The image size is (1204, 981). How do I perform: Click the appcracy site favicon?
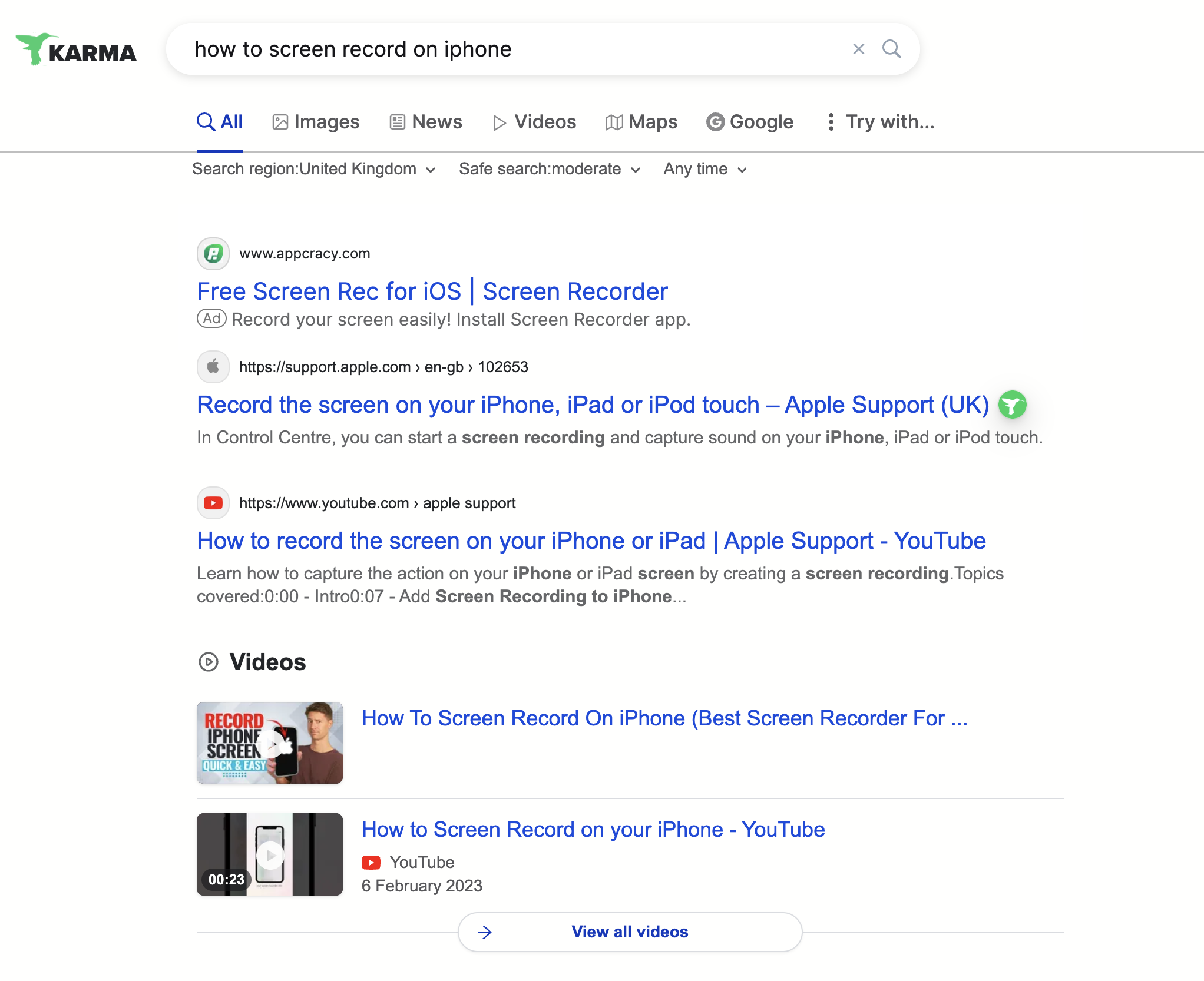(x=213, y=254)
